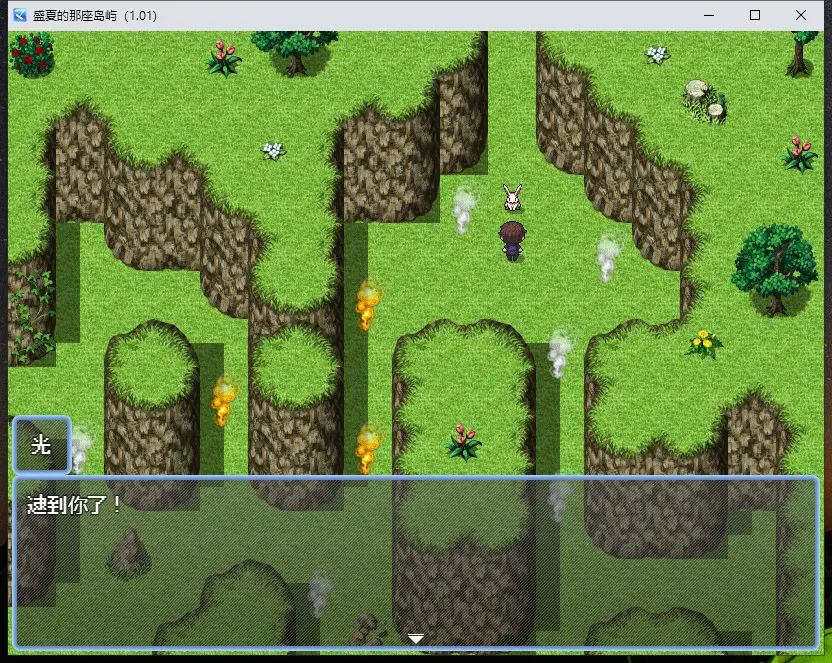Advance dialogue with the down arrow indicator
This screenshot has width=832, height=663.
[x=415, y=638]
